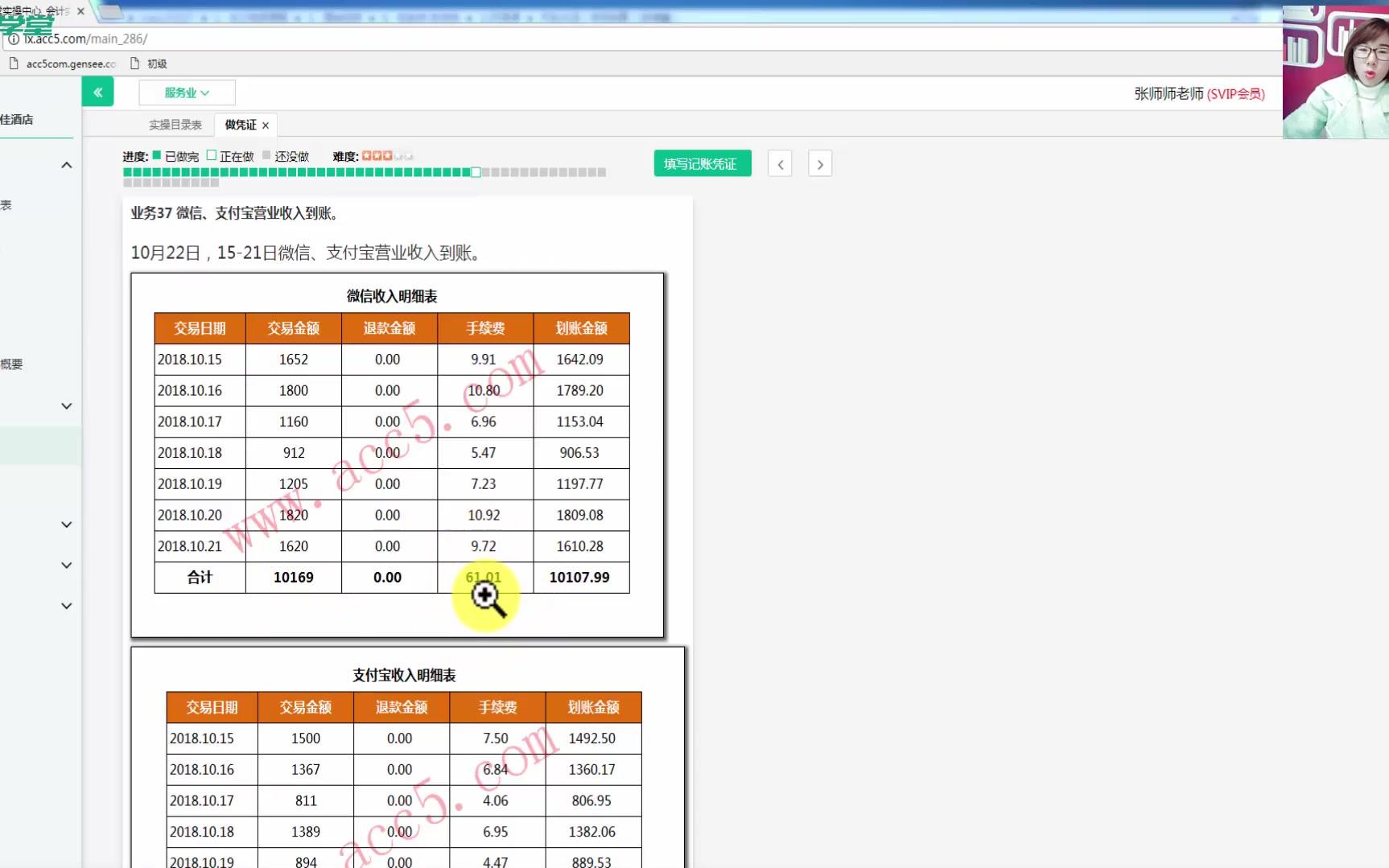Viewport: 1389px width, 868px height.
Task: Click the 划账金额 header in 微信 table
Action: (x=581, y=328)
